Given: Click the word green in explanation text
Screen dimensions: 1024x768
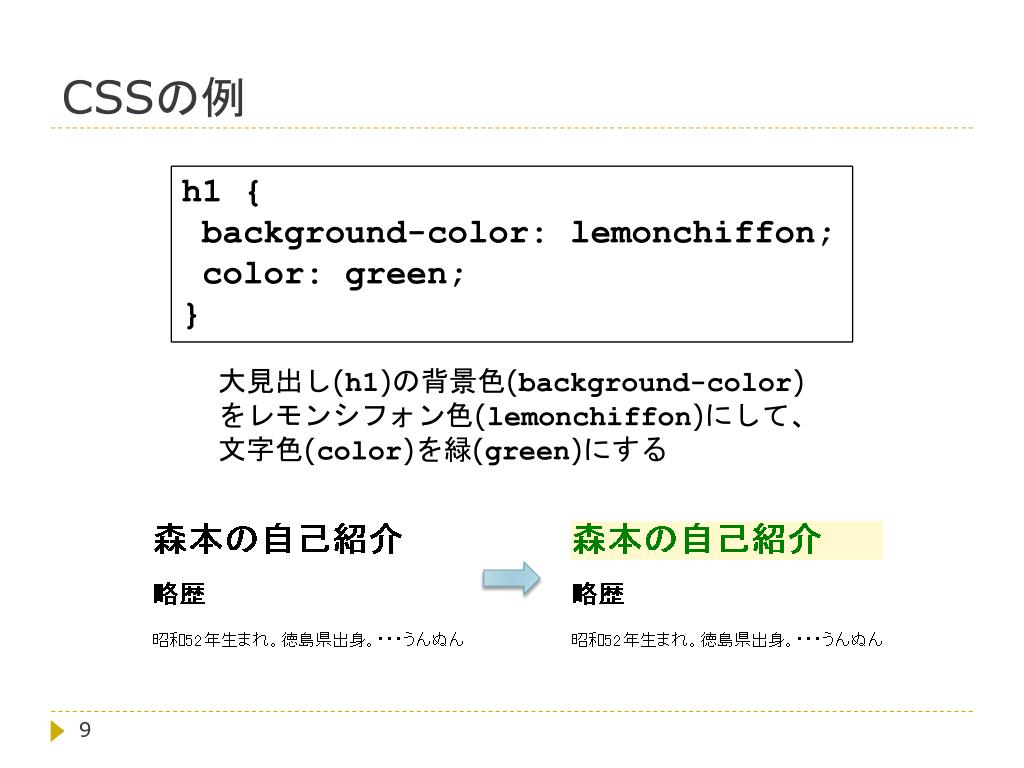Looking at the screenshot, I should click(528, 452).
